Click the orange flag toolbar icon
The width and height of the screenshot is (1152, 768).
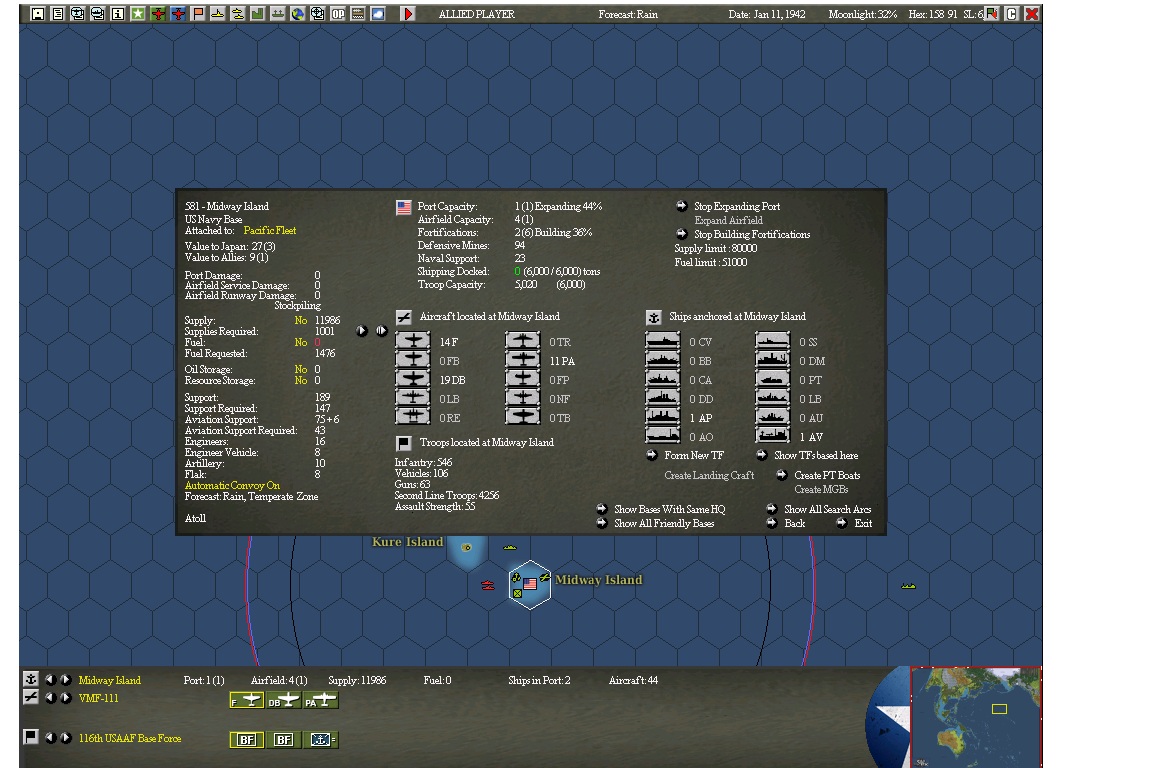(198, 14)
